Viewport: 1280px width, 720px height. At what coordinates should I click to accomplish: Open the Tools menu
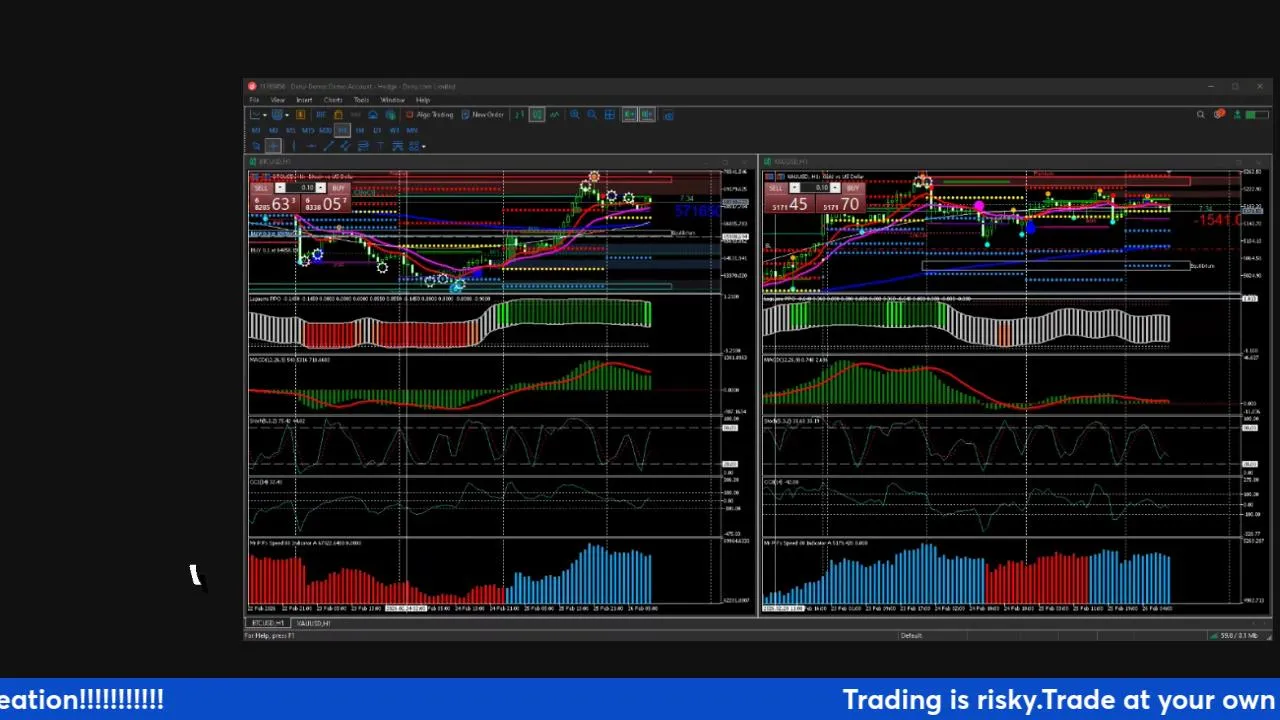coord(361,100)
